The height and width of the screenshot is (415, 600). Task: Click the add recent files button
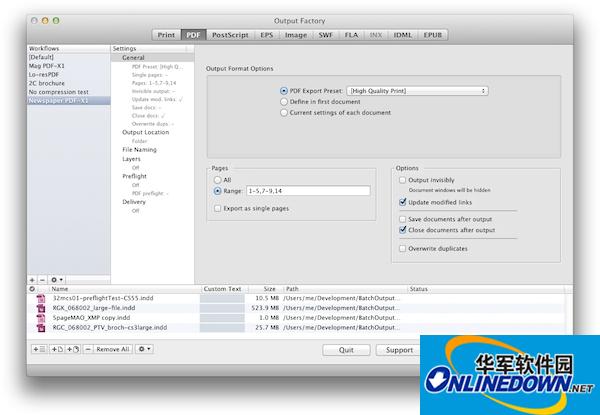tap(73, 349)
